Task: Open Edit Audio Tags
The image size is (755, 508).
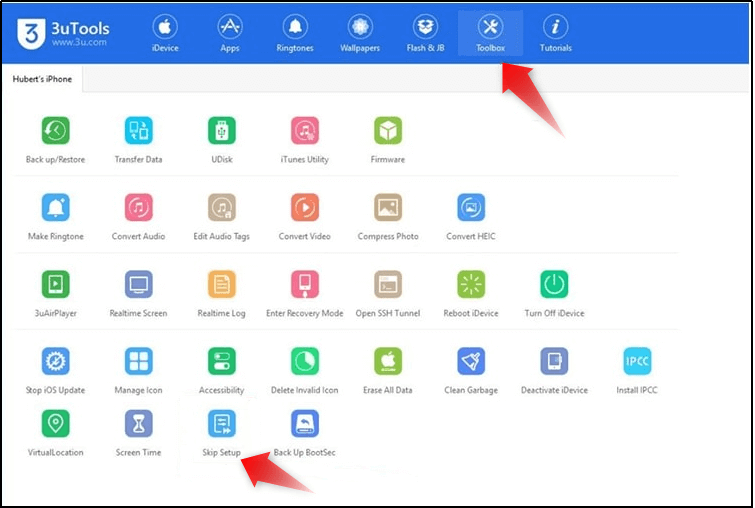Action: (221, 208)
